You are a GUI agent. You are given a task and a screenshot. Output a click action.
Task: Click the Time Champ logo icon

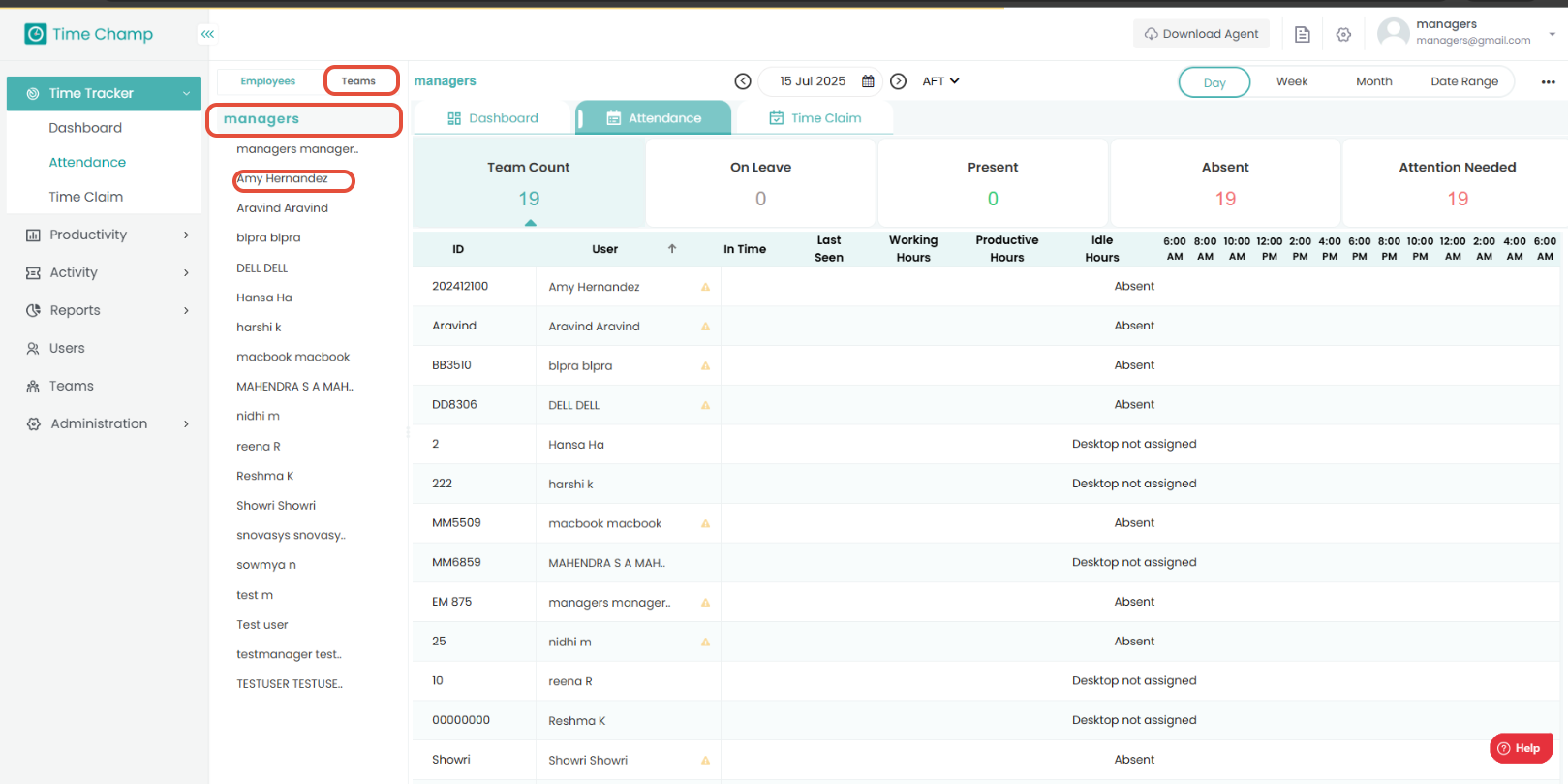pyautogui.click(x=36, y=34)
